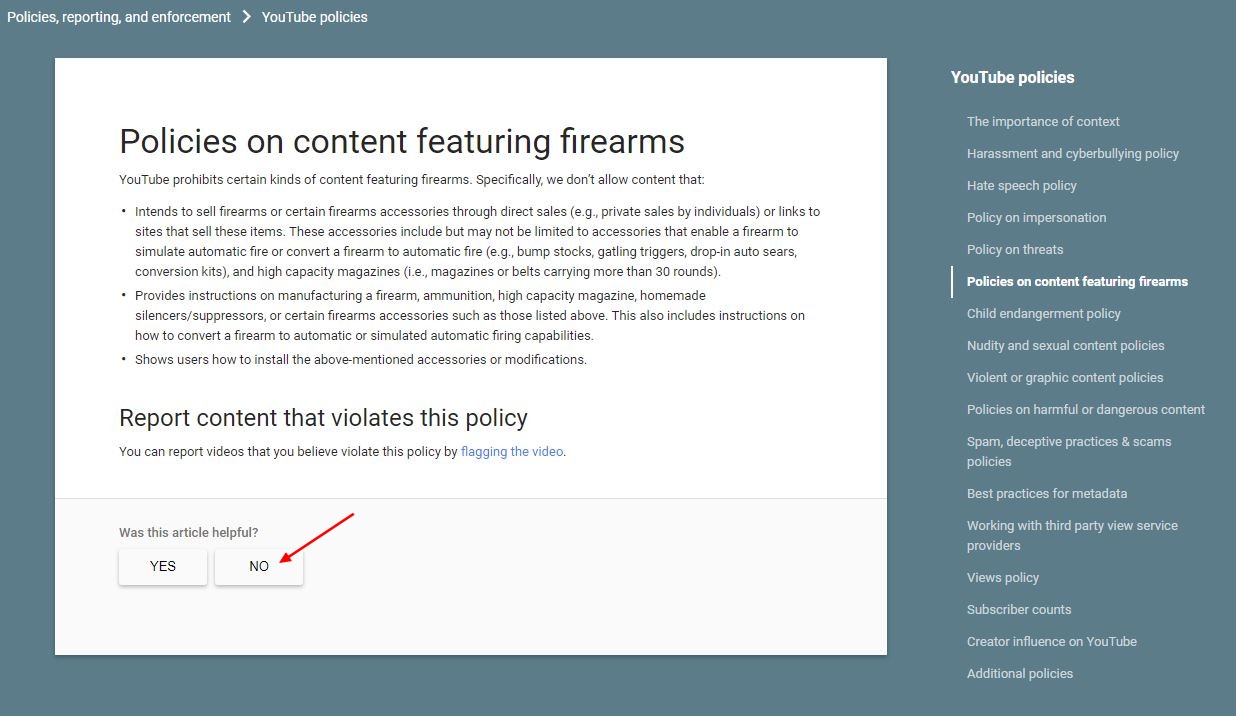Open Policy on impersonation
This screenshot has width=1236, height=716.
coord(1037,218)
